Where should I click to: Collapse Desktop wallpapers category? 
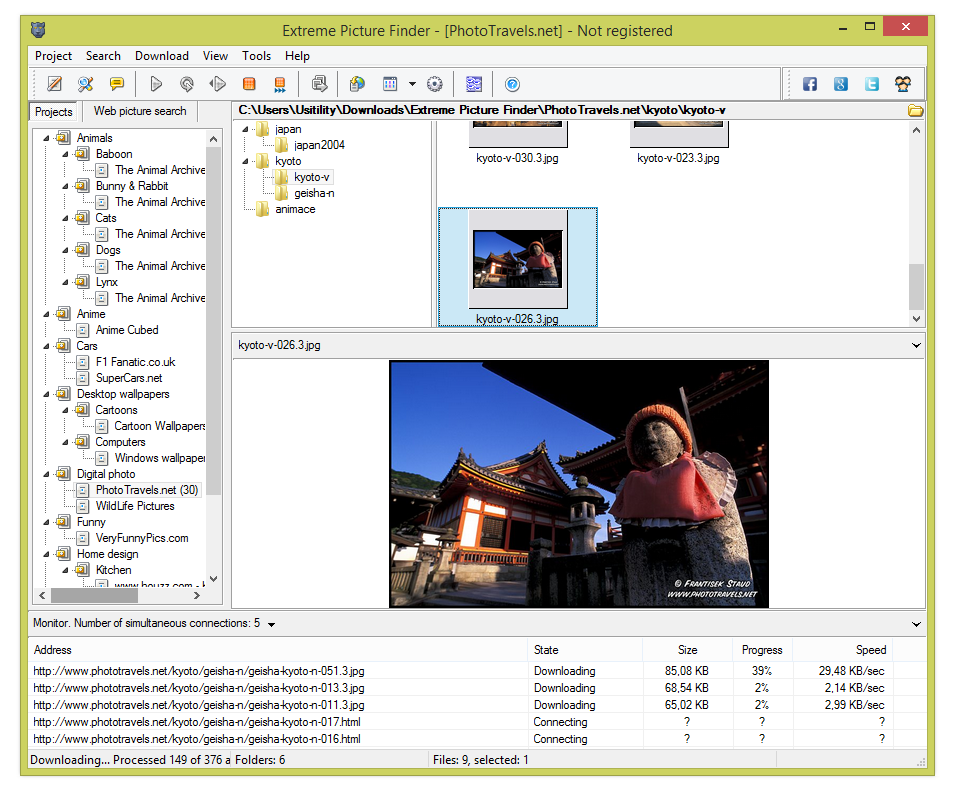(x=46, y=394)
